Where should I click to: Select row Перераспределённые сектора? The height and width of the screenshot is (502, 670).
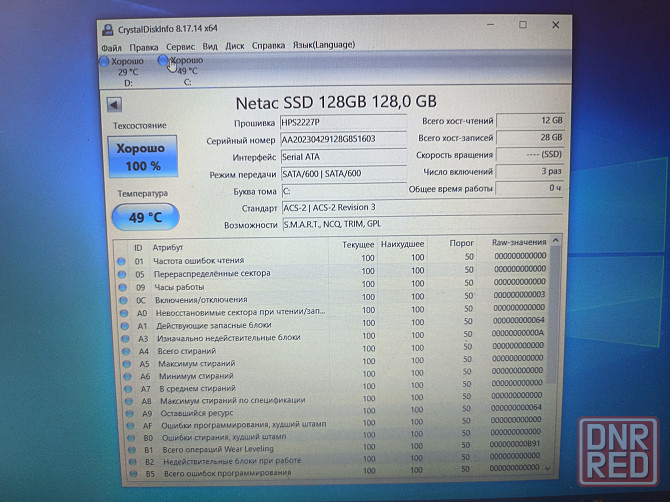[332, 271]
